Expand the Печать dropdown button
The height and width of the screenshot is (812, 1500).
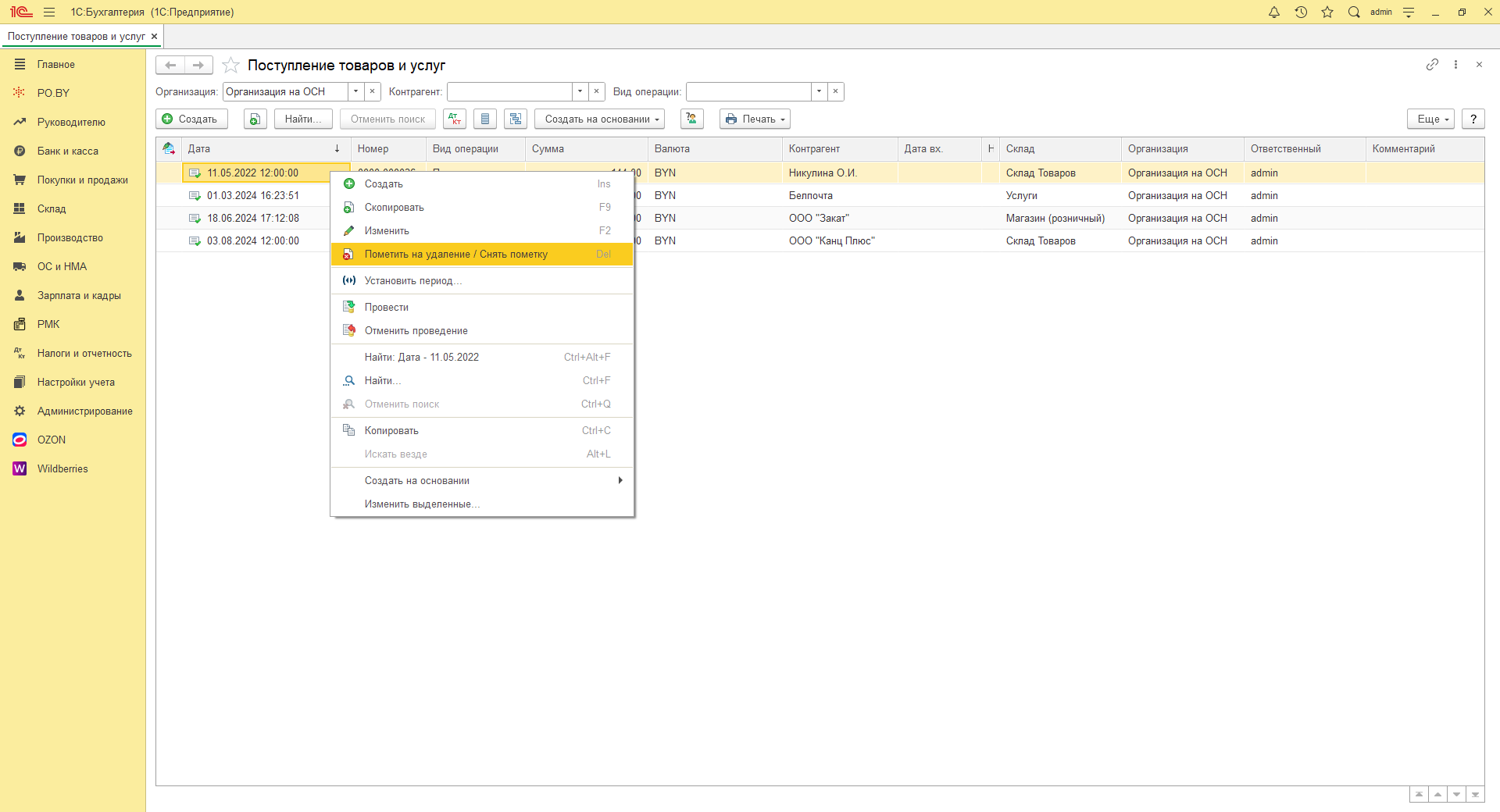(x=755, y=119)
